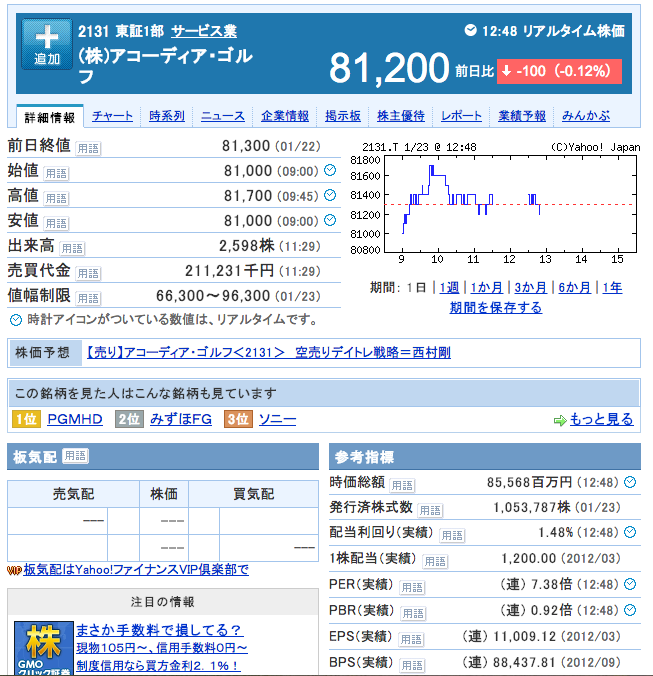
Task: Click the 2,598株 volume value
Action: click(247, 246)
